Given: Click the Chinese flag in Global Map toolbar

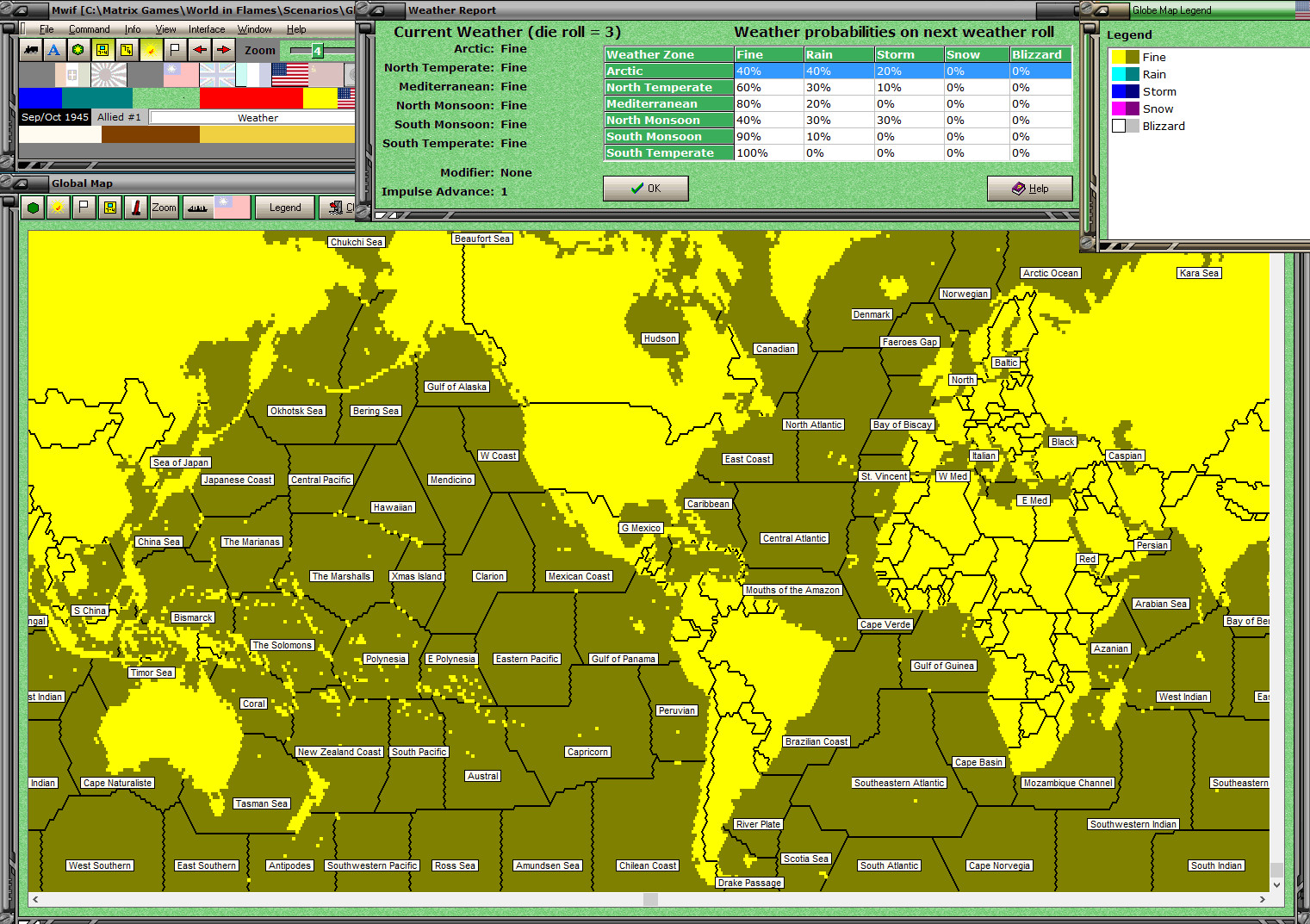Looking at the screenshot, I should point(232,208).
